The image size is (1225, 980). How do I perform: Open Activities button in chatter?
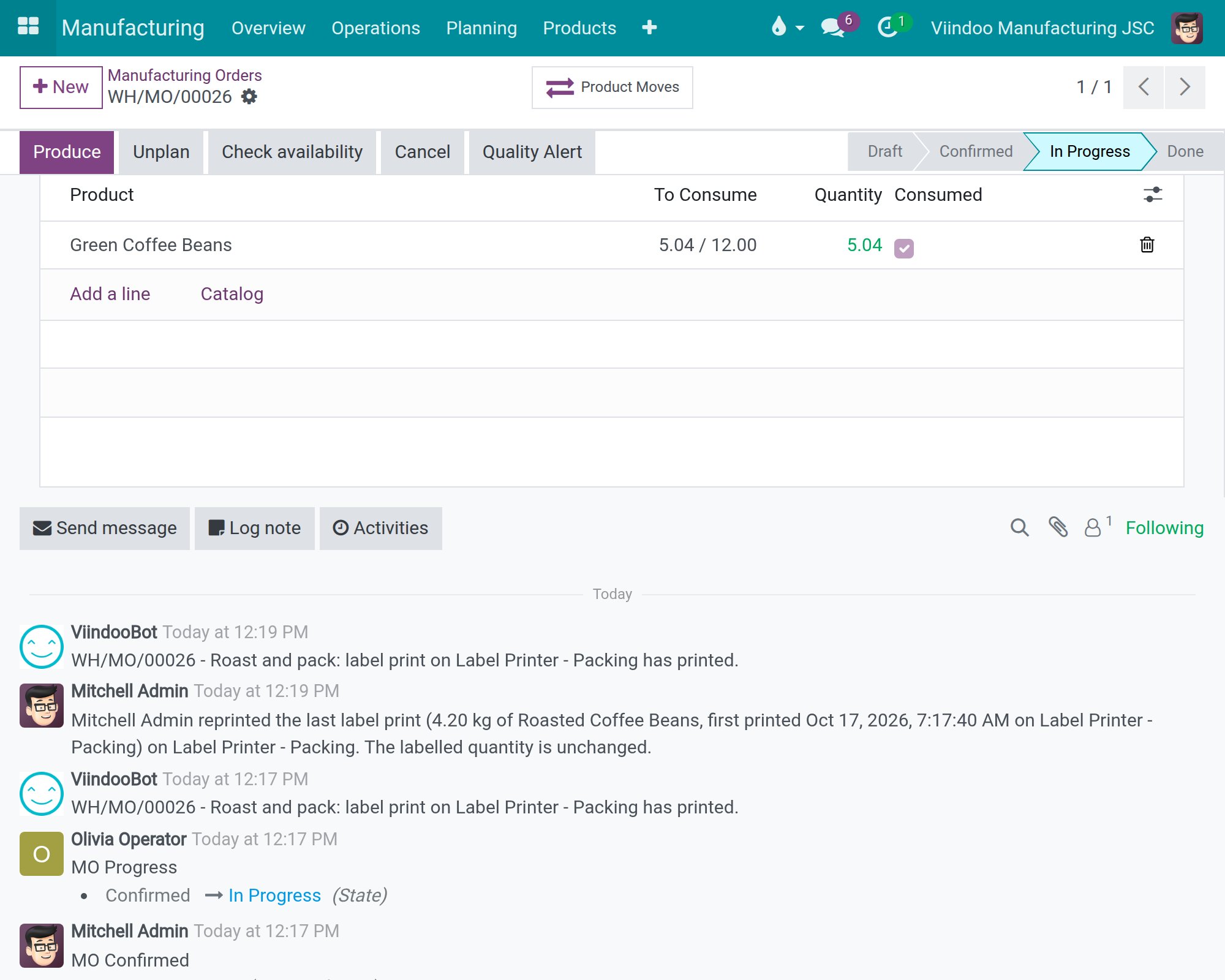tap(380, 528)
